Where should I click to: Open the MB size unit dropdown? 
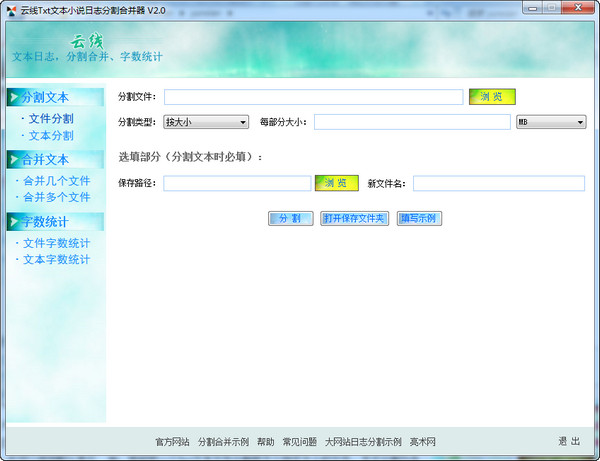point(551,122)
